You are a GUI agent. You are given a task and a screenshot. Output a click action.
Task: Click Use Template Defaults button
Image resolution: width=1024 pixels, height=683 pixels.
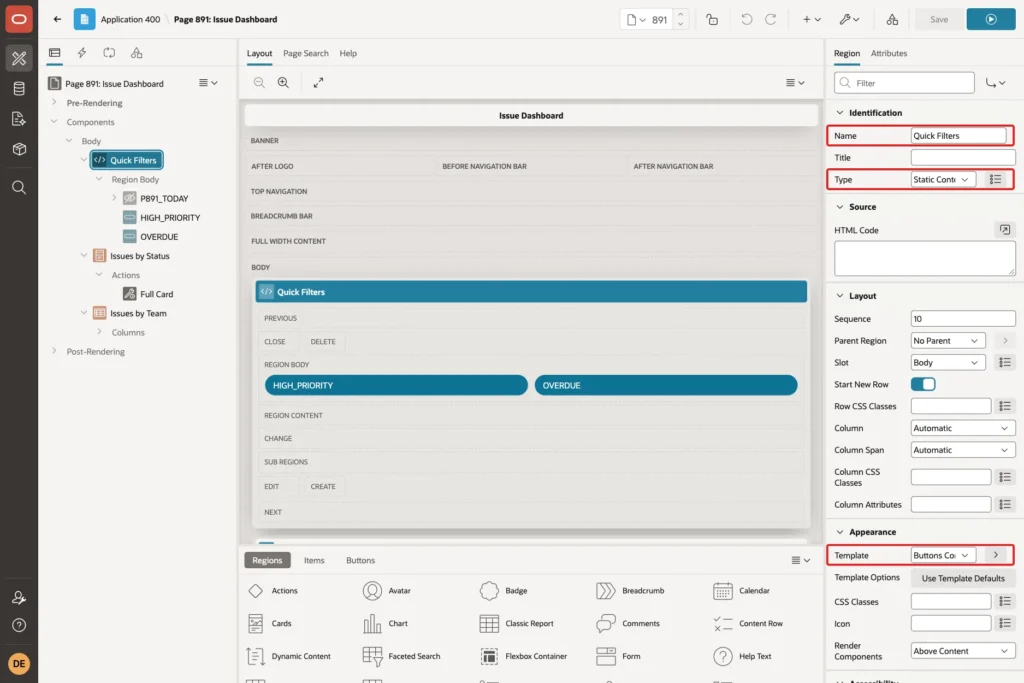[963, 579]
